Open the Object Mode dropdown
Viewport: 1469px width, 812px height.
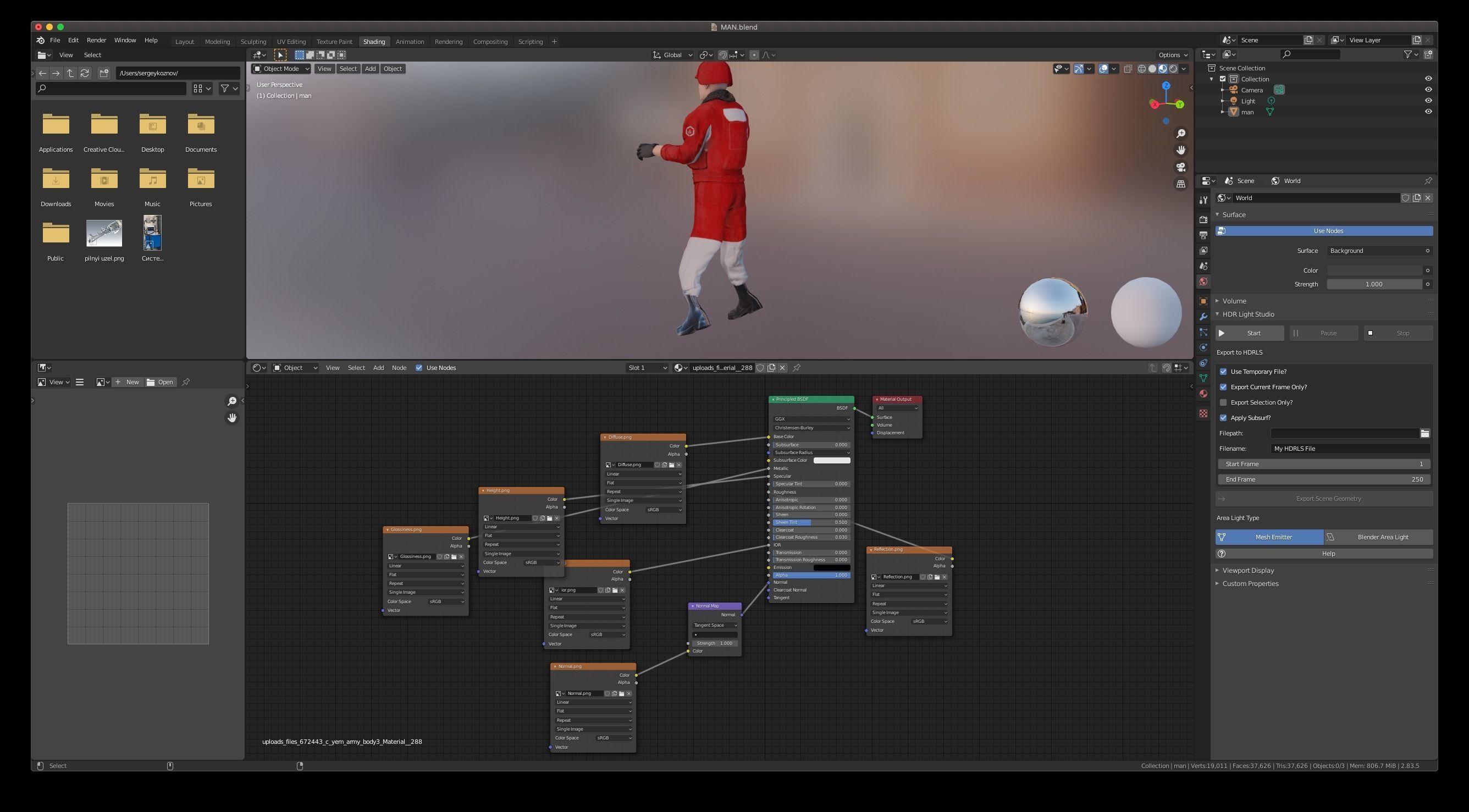280,69
